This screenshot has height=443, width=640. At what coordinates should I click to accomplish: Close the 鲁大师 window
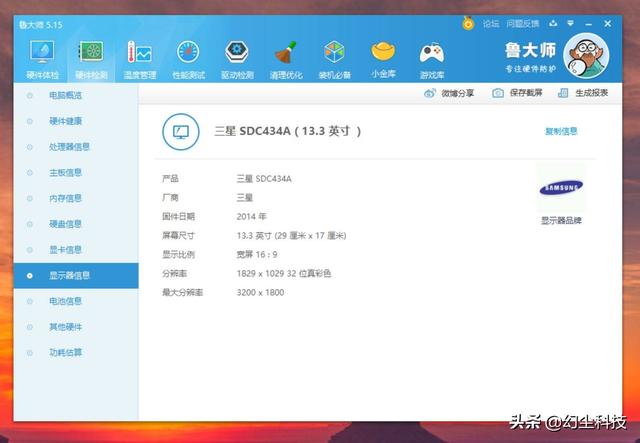(x=608, y=24)
